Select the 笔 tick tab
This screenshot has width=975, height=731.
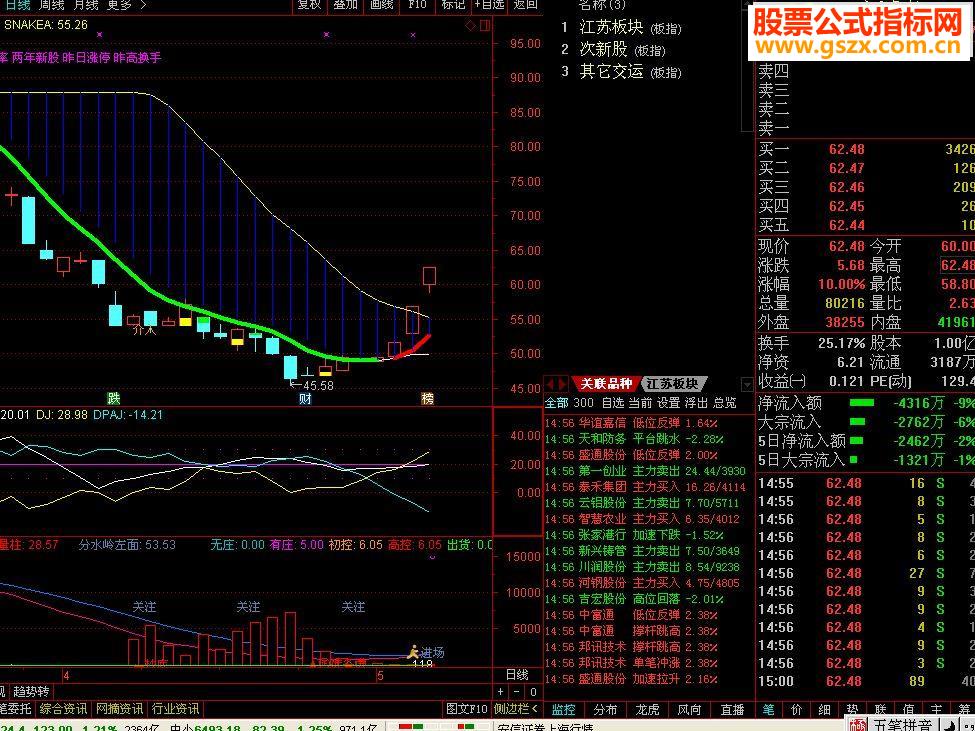tap(769, 709)
